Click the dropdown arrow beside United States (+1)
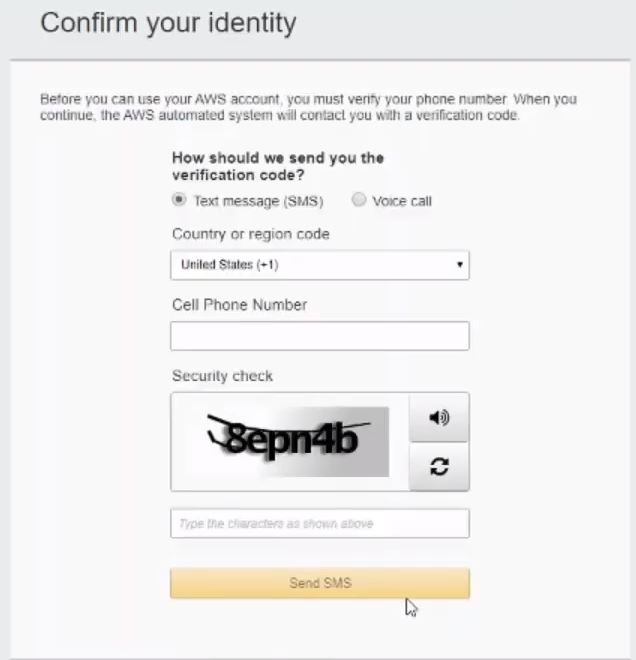 point(459,265)
